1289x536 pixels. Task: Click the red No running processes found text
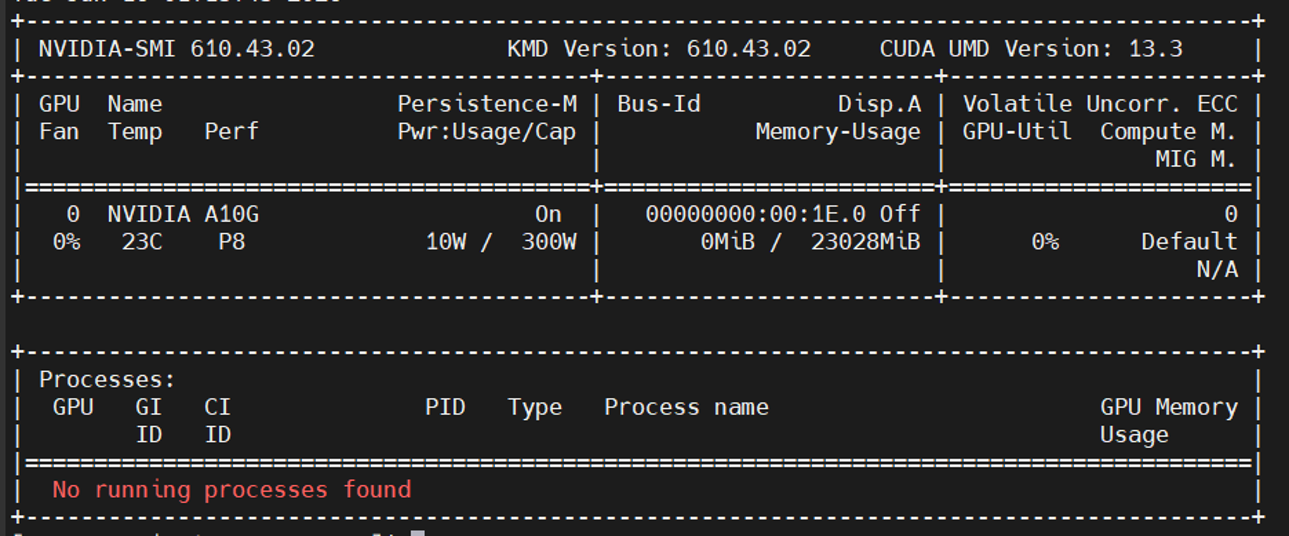[231, 490]
